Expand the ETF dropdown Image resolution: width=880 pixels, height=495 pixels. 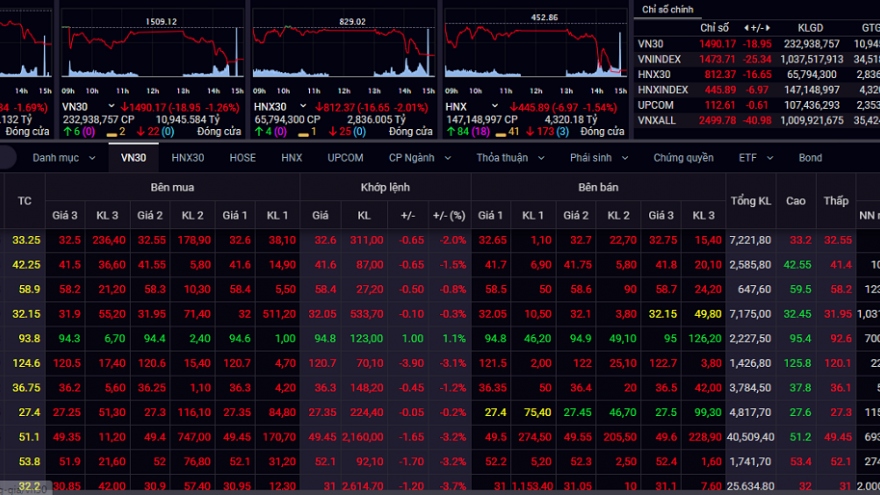click(755, 158)
